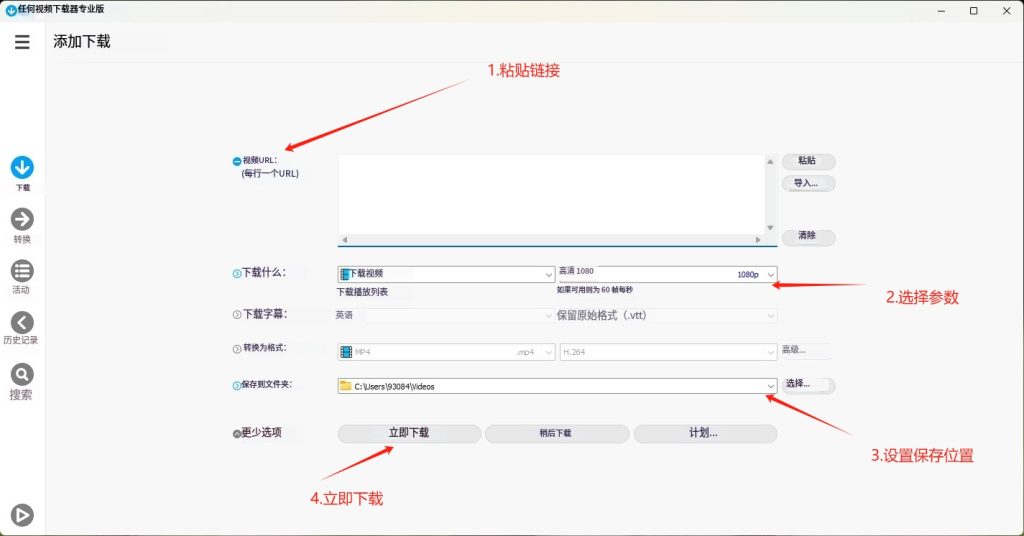Click the 选择... browse folder button

click(x=808, y=385)
